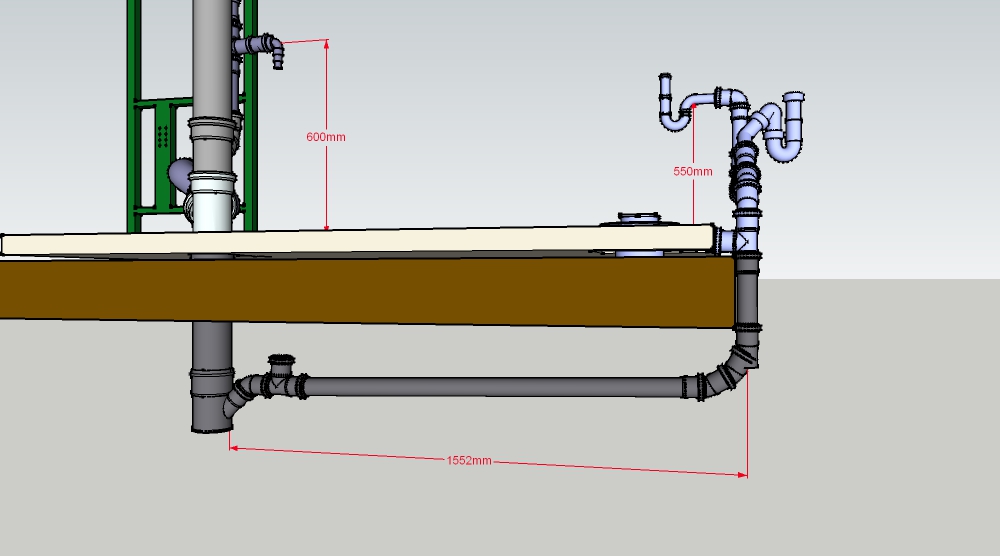Select the brown floor slab

pyautogui.click(x=367, y=291)
